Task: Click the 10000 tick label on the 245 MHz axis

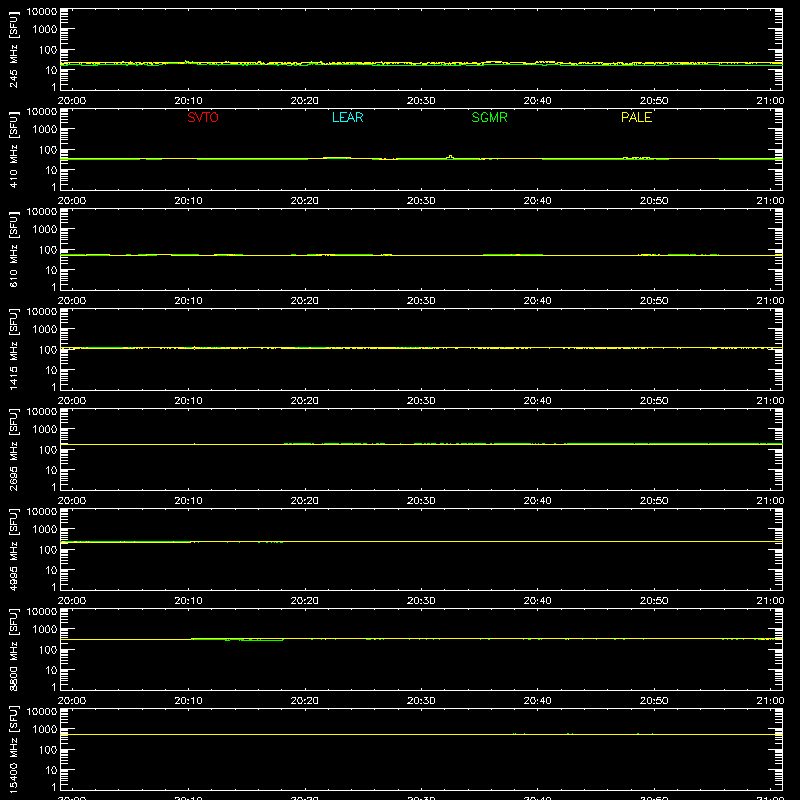Action: [42, 12]
